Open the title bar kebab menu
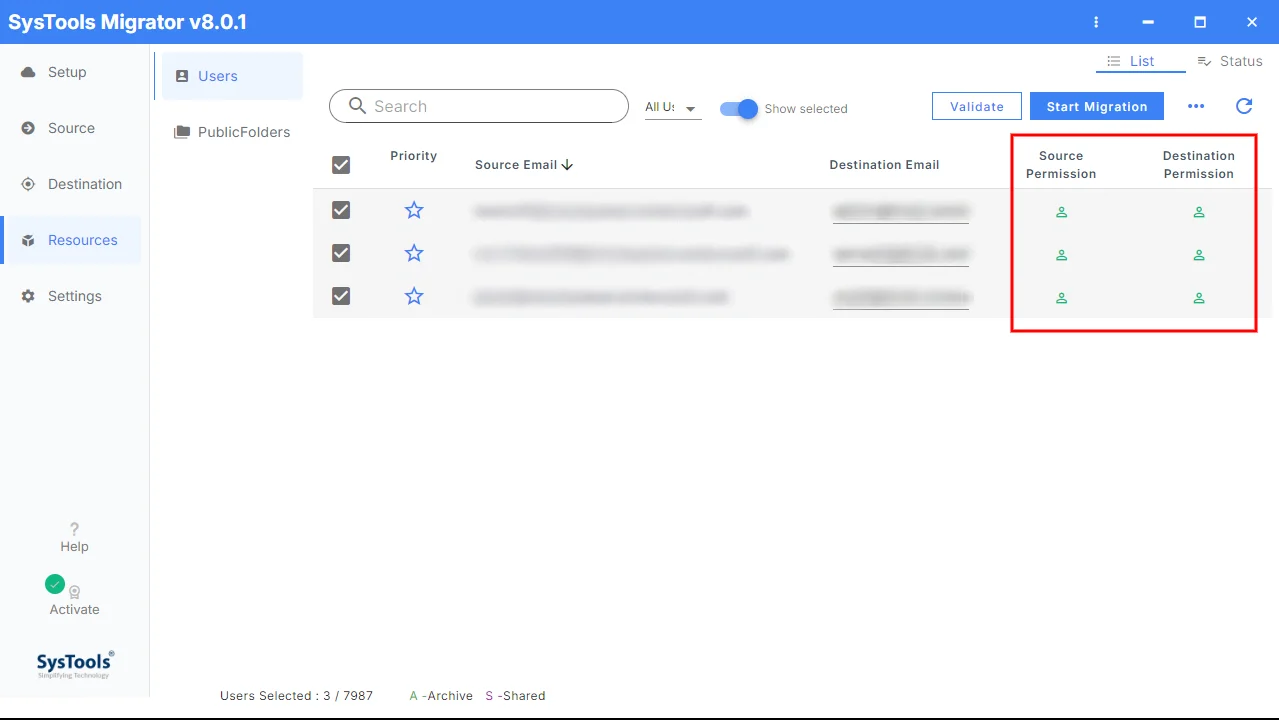This screenshot has width=1279, height=720. click(x=1096, y=22)
